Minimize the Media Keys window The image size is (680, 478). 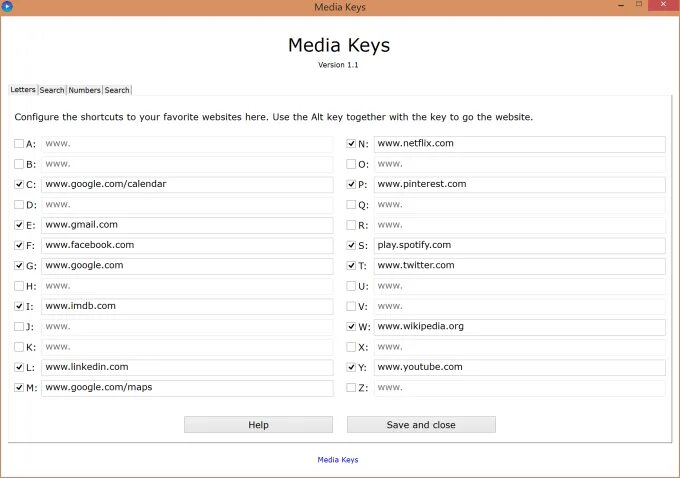pos(621,5)
